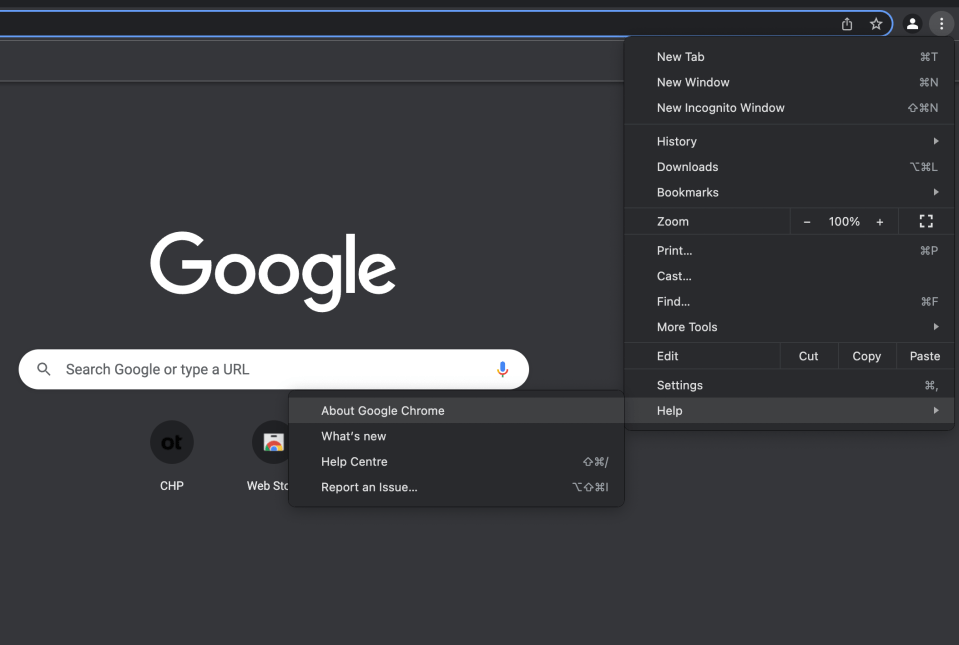This screenshot has width=959, height=645.
Task: Choose Print... from the menu
Action: click(x=789, y=251)
